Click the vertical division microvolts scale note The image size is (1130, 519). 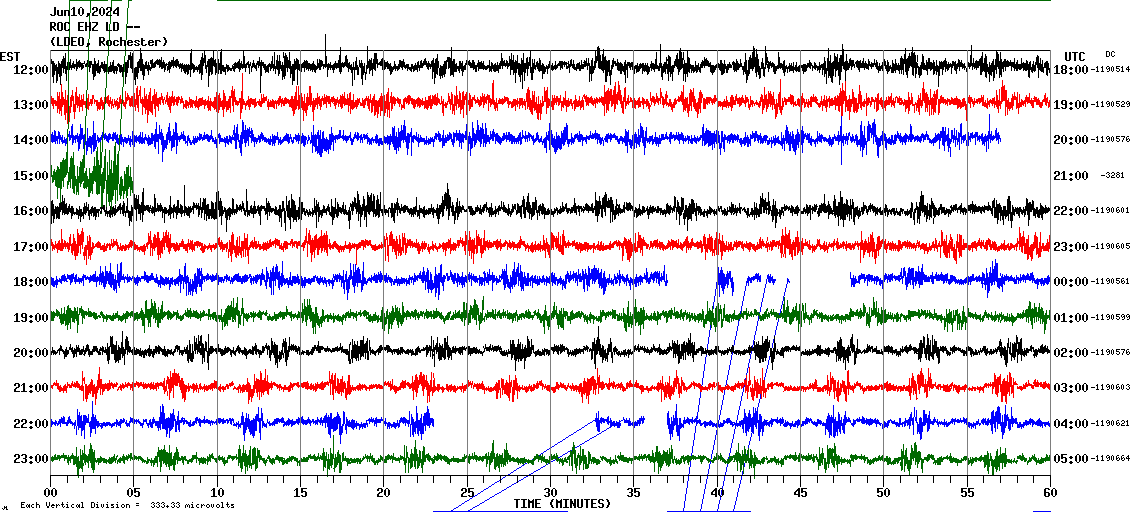click(x=127, y=505)
